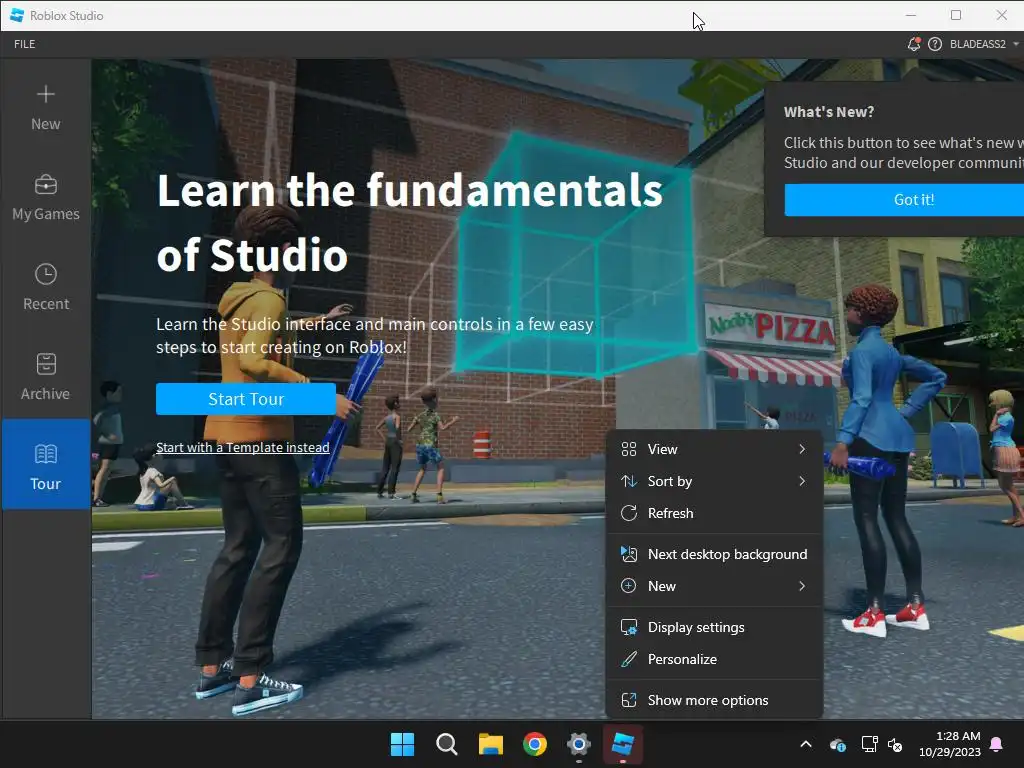The height and width of the screenshot is (768, 1024).
Task: Show hidden system tray icons
Action: pos(806,744)
